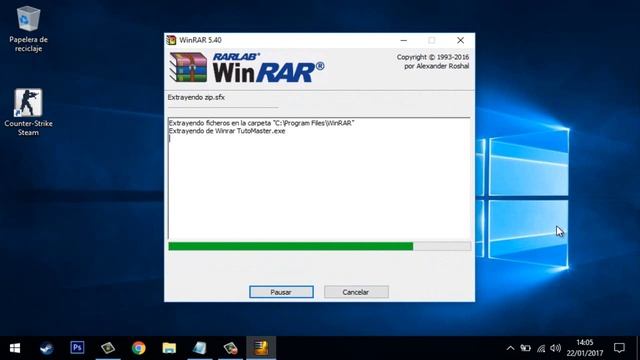The height and width of the screenshot is (360, 640).
Task: Open the taskbar app right of File Explorer
Action: (x=200, y=348)
